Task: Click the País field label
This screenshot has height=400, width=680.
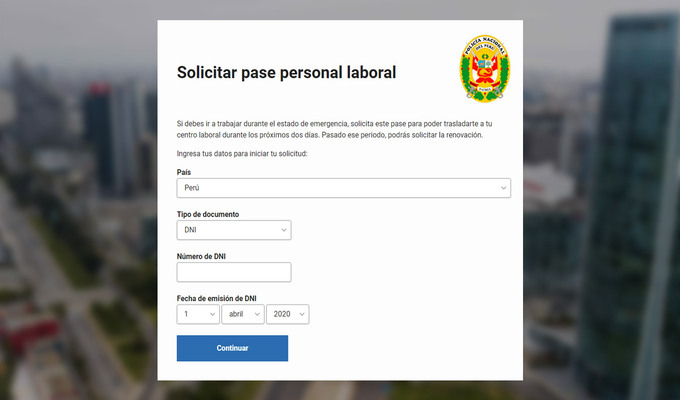Action: (183, 172)
